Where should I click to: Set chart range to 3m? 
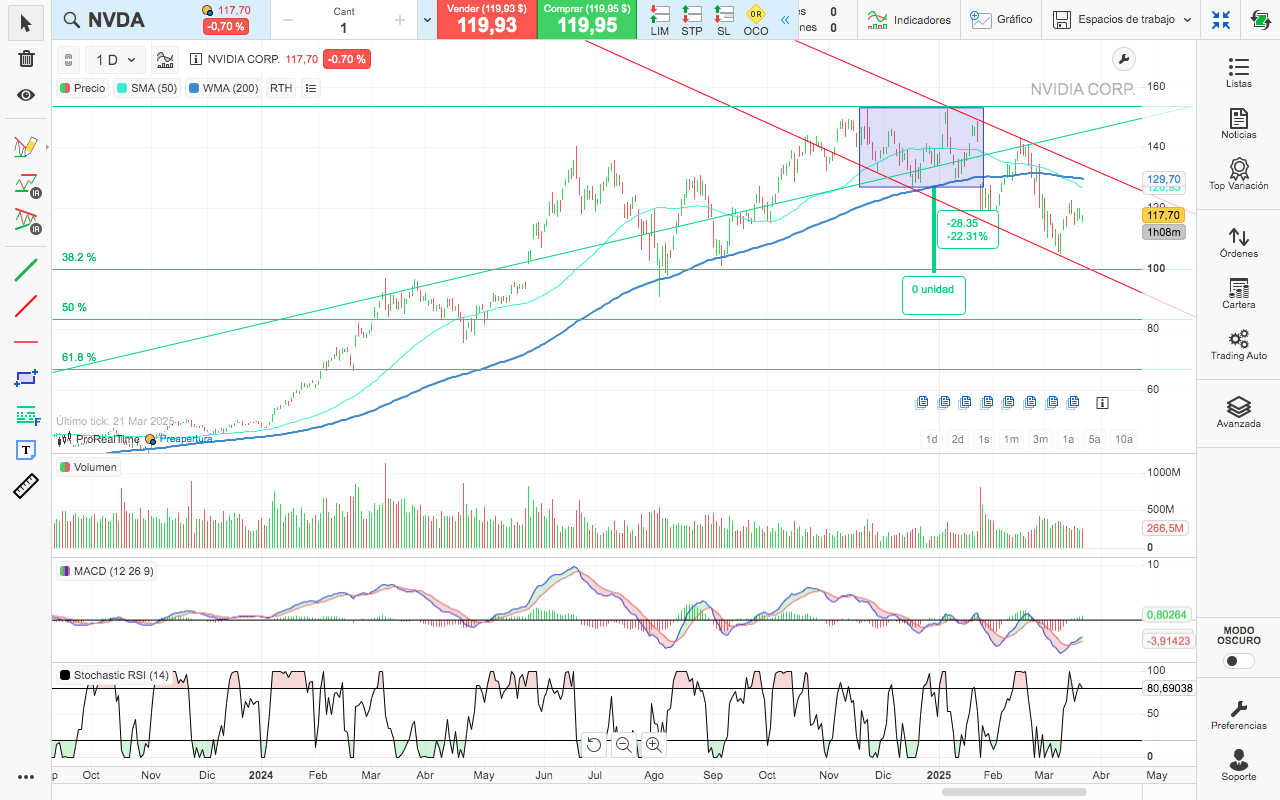tap(1040, 439)
